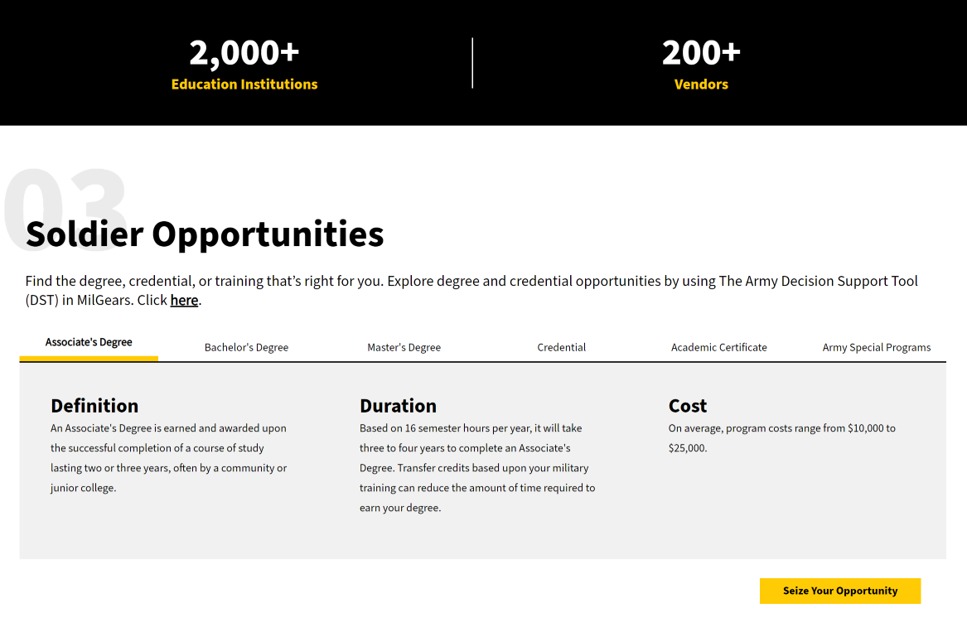This screenshot has height=642, width=967.
Task: Click the program costs range text
Action: (x=781, y=438)
